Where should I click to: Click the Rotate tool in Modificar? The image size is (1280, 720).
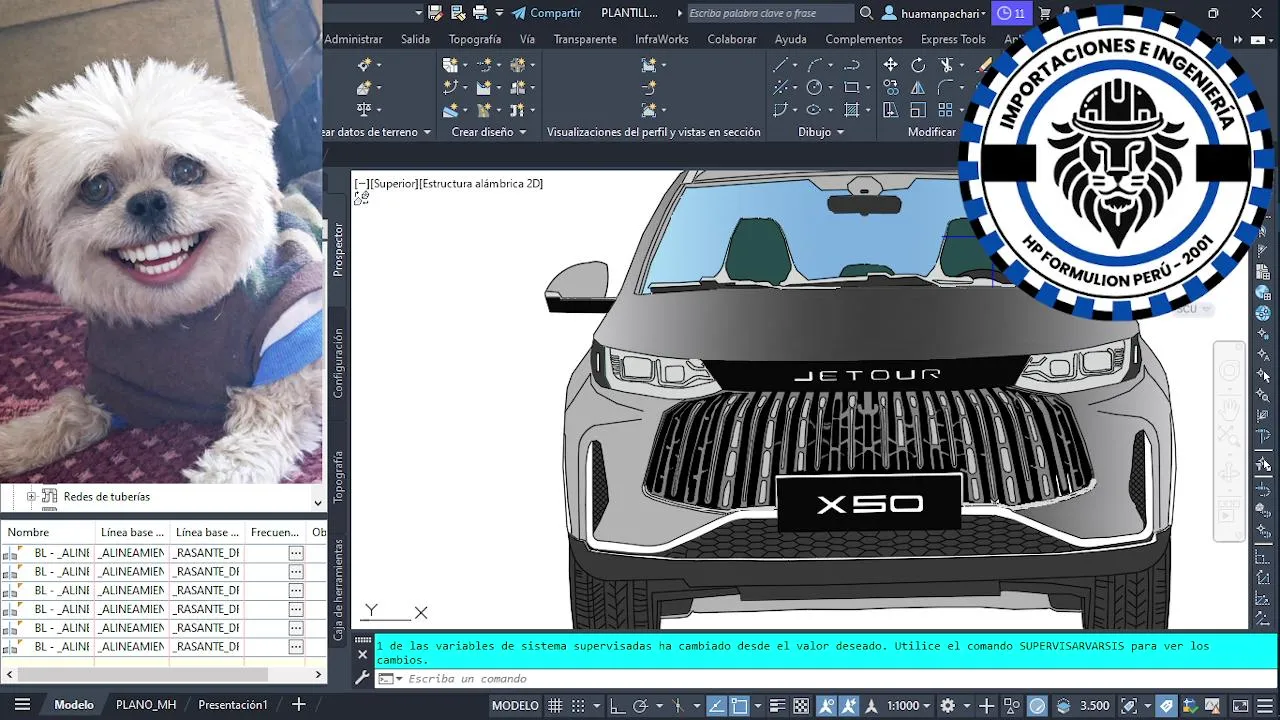pyautogui.click(x=918, y=64)
